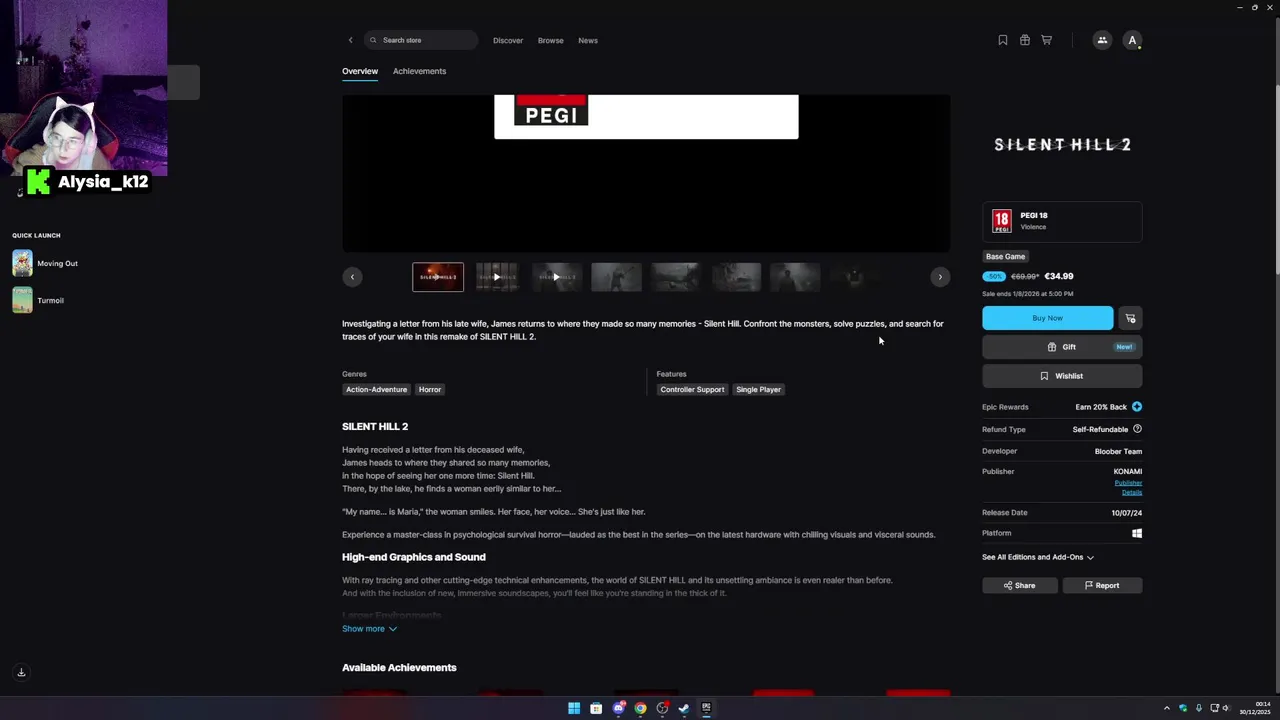1280x720 pixels.
Task: Click the Windows platform icon
Action: point(1137,533)
